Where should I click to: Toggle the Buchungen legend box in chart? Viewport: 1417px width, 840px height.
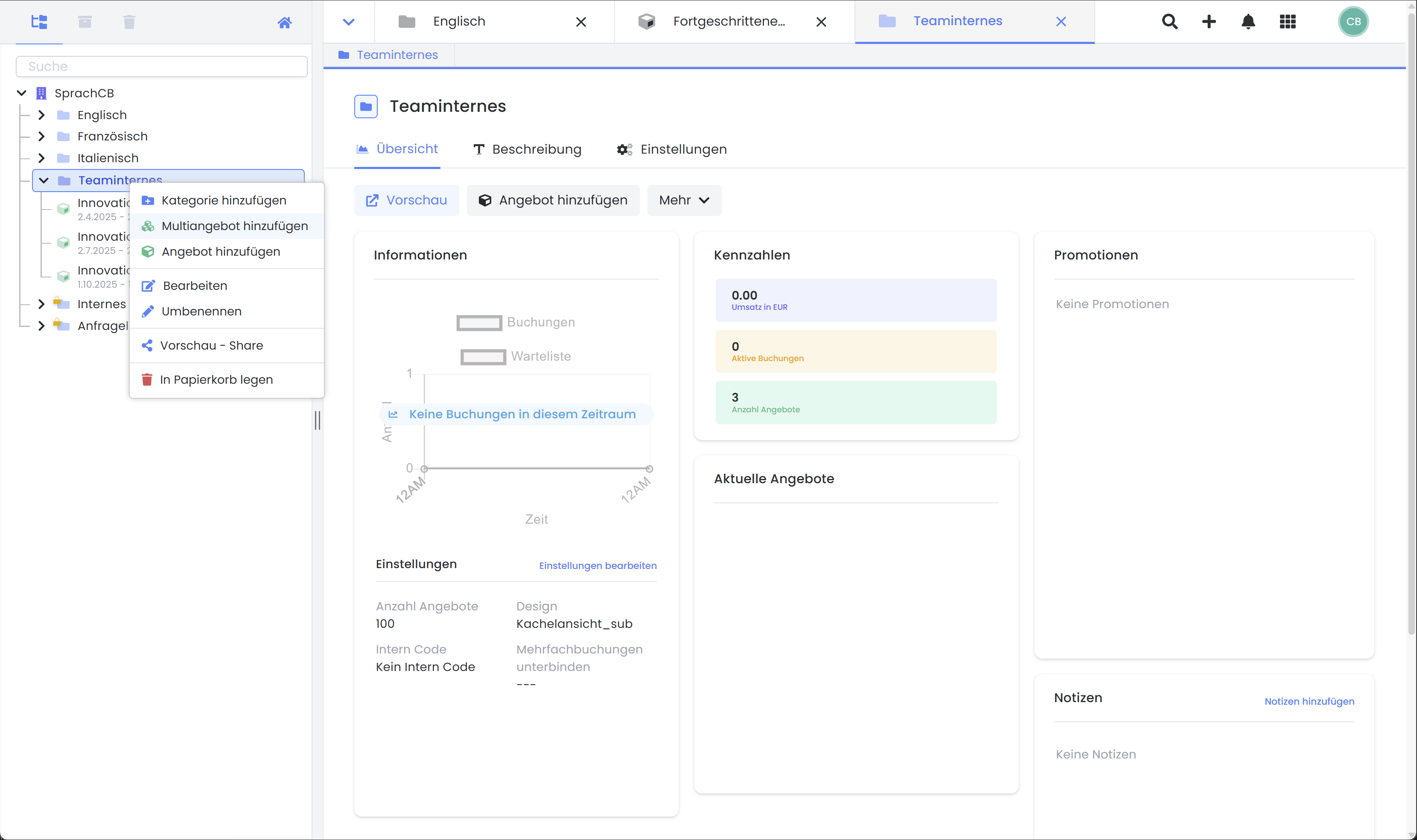479,323
